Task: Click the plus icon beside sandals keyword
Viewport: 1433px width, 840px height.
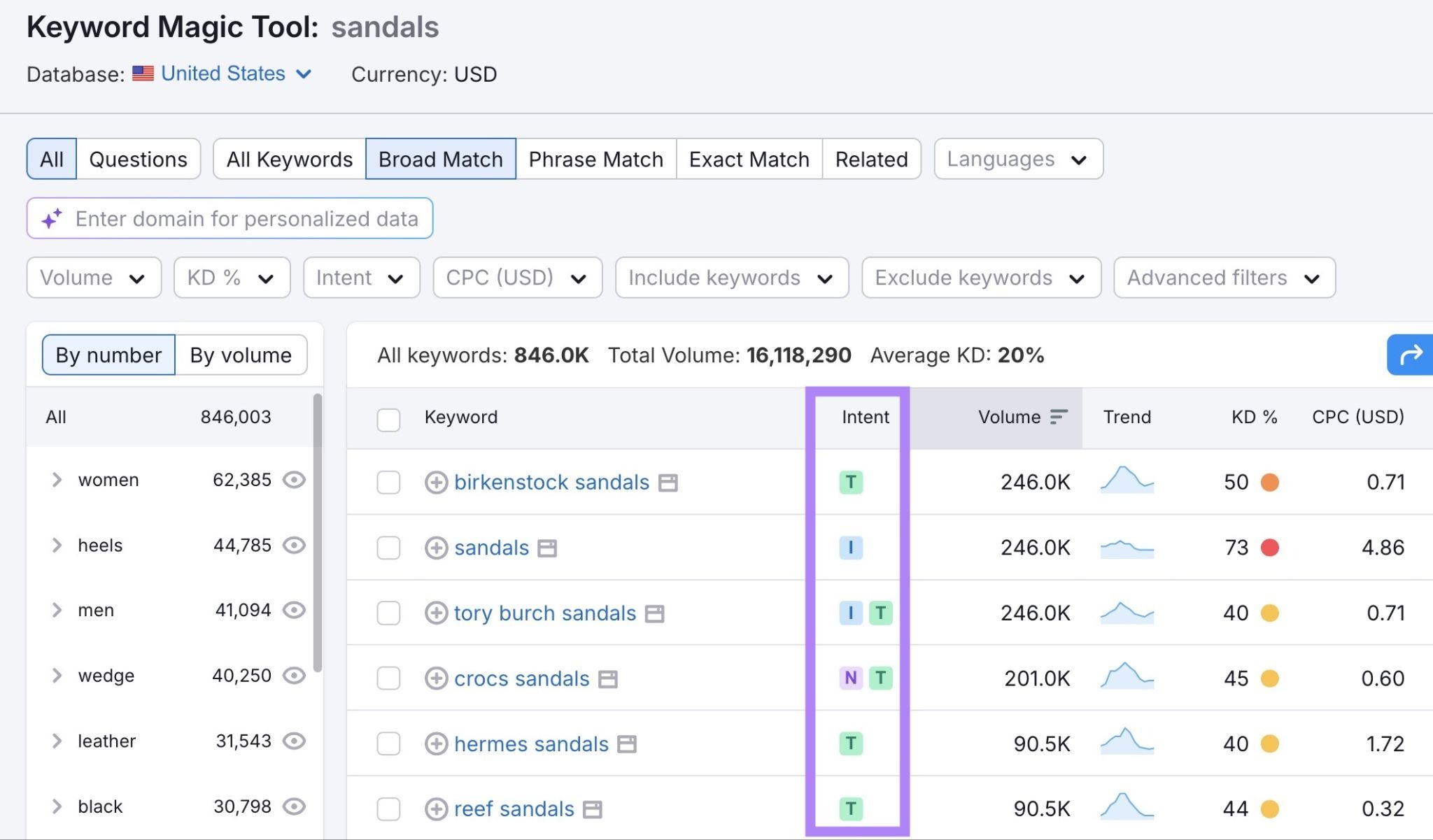Action: pyautogui.click(x=436, y=548)
